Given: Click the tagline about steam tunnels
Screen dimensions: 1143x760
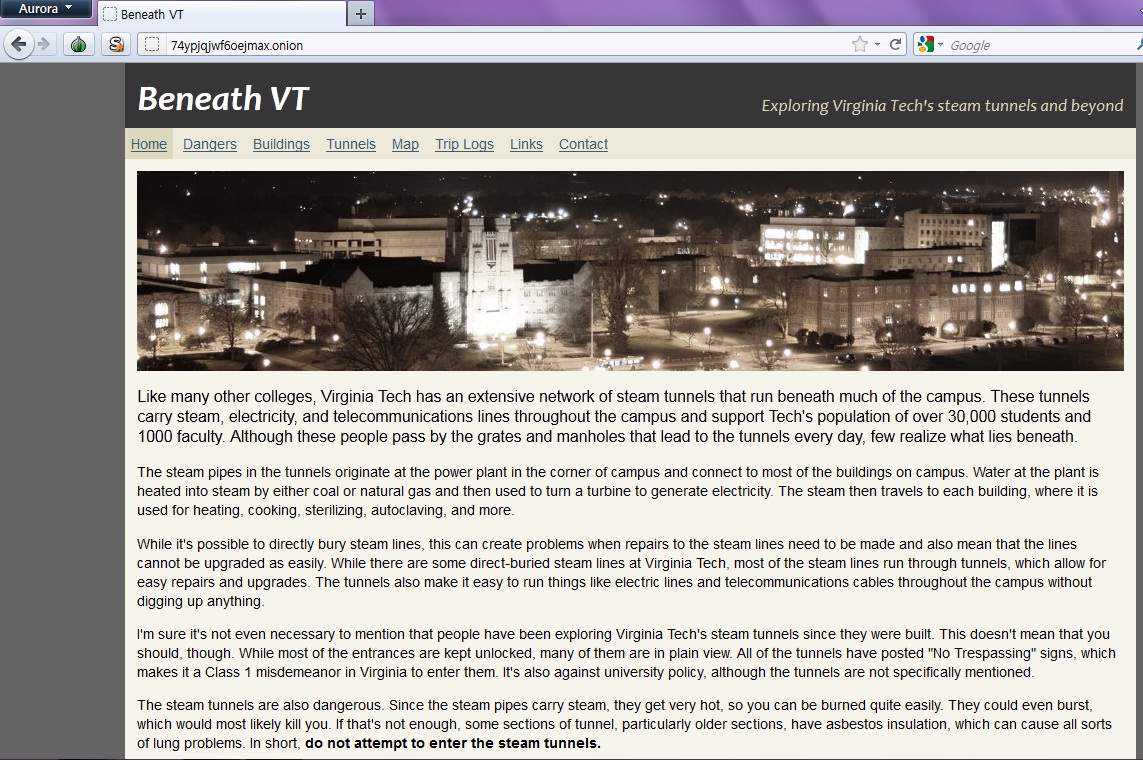Looking at the screenshot, I should [x=942, y=106].
